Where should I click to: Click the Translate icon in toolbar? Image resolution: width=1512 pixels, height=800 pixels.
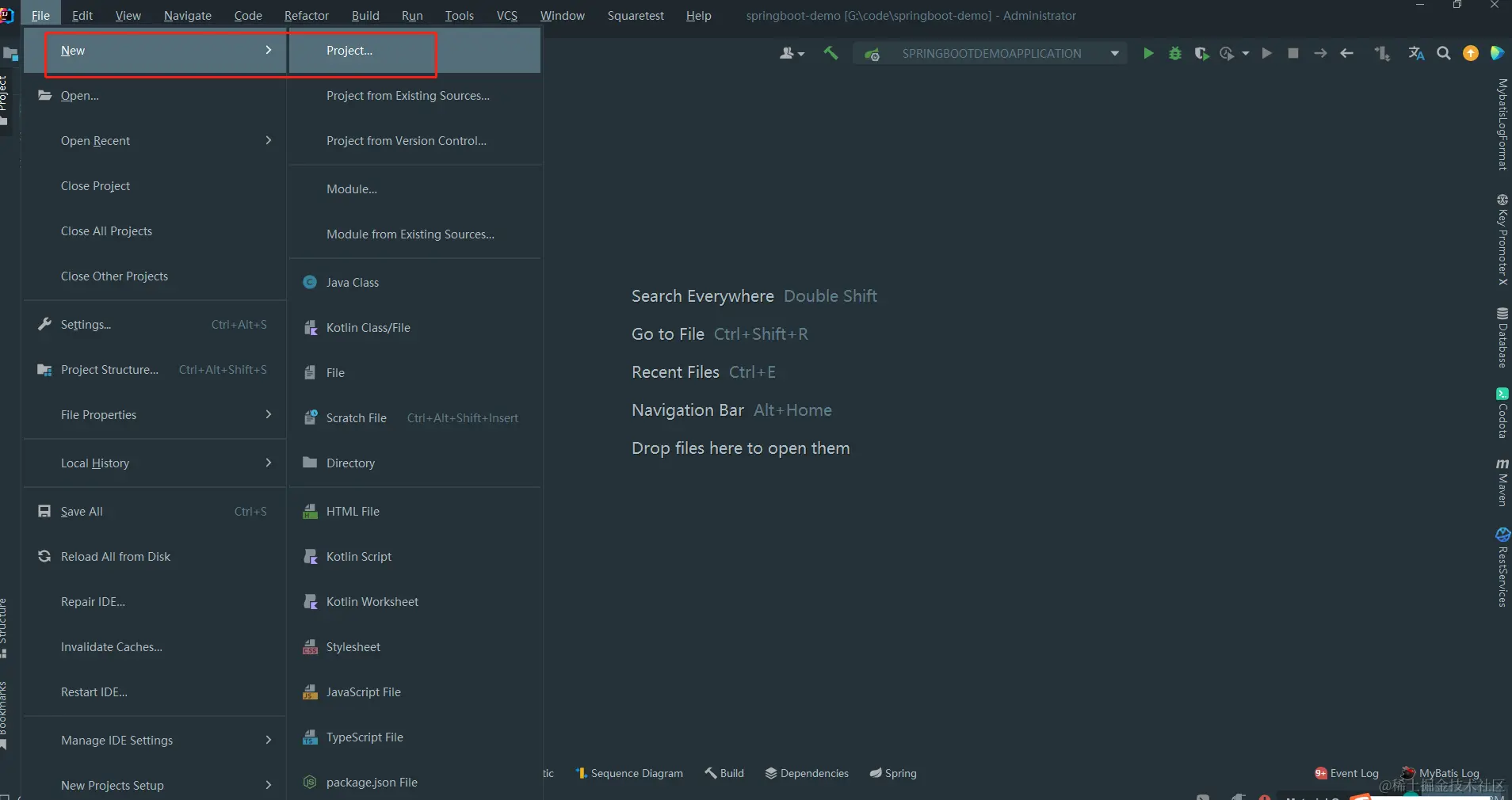click(1416, 53)
